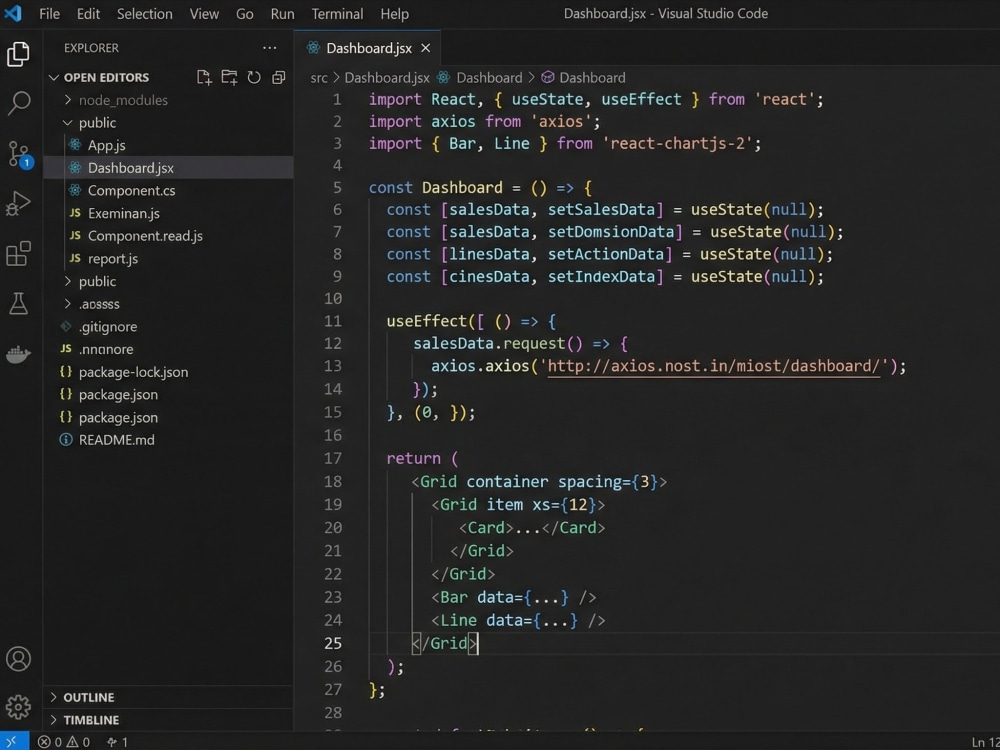The width and height of the screenshot is (1000, 750).
Task: Click the info icon beside README.md
Action: coord(66,439)
